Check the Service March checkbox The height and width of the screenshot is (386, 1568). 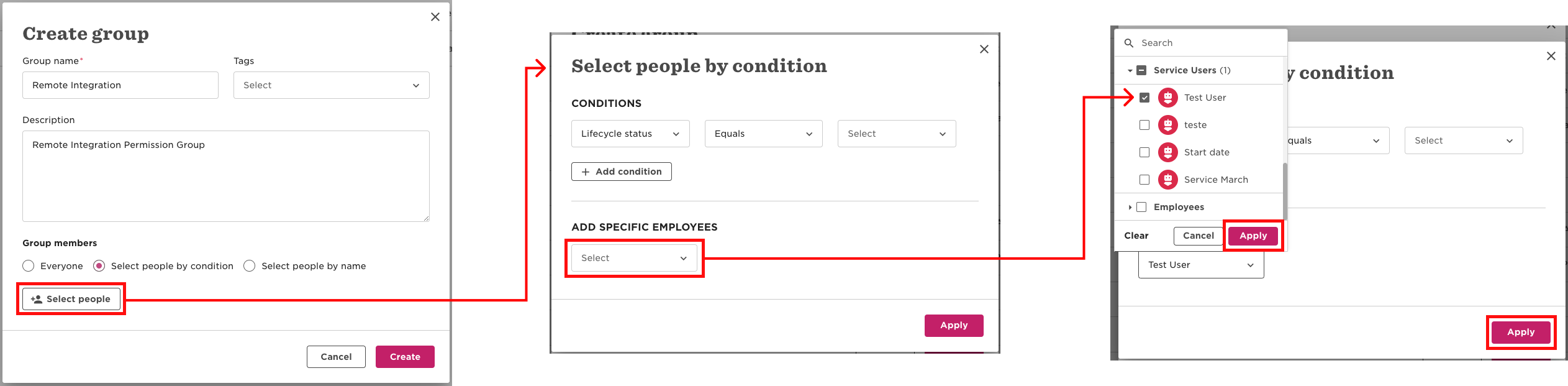[x=1144, y=180]
